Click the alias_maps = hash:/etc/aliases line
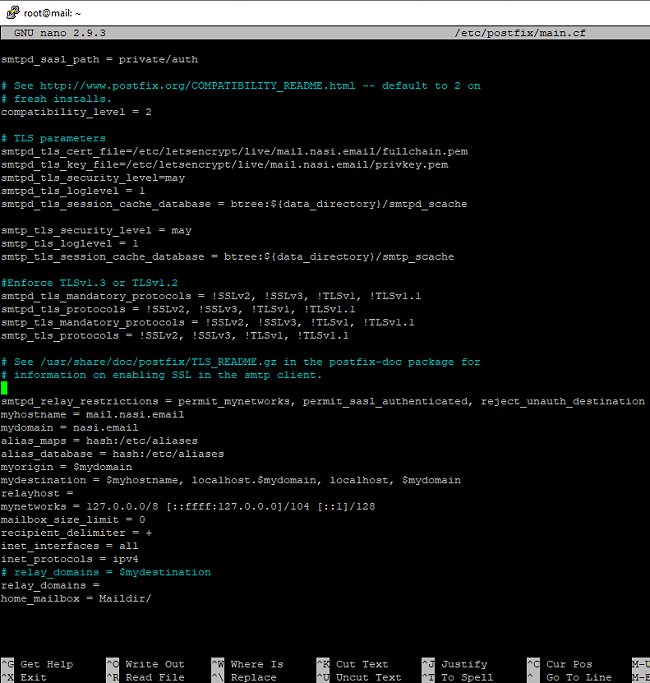Viewport: 650px width, 683px height. tap(99, 441)
